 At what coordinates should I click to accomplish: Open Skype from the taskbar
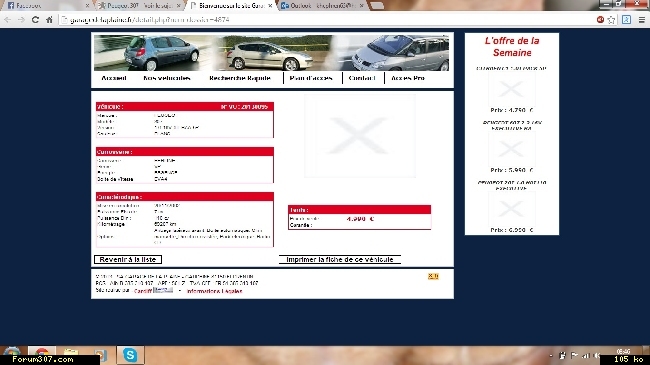tap(130, 355)
